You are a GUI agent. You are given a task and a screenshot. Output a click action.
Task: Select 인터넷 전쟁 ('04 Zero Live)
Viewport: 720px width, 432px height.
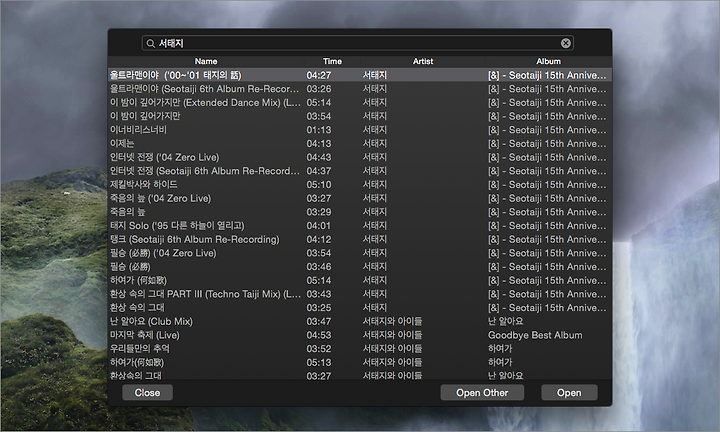[x=360, y=157]
